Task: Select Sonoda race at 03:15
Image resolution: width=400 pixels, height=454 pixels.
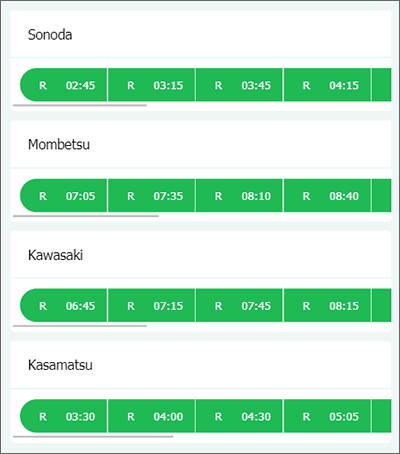Action: (x=152, y=85)
